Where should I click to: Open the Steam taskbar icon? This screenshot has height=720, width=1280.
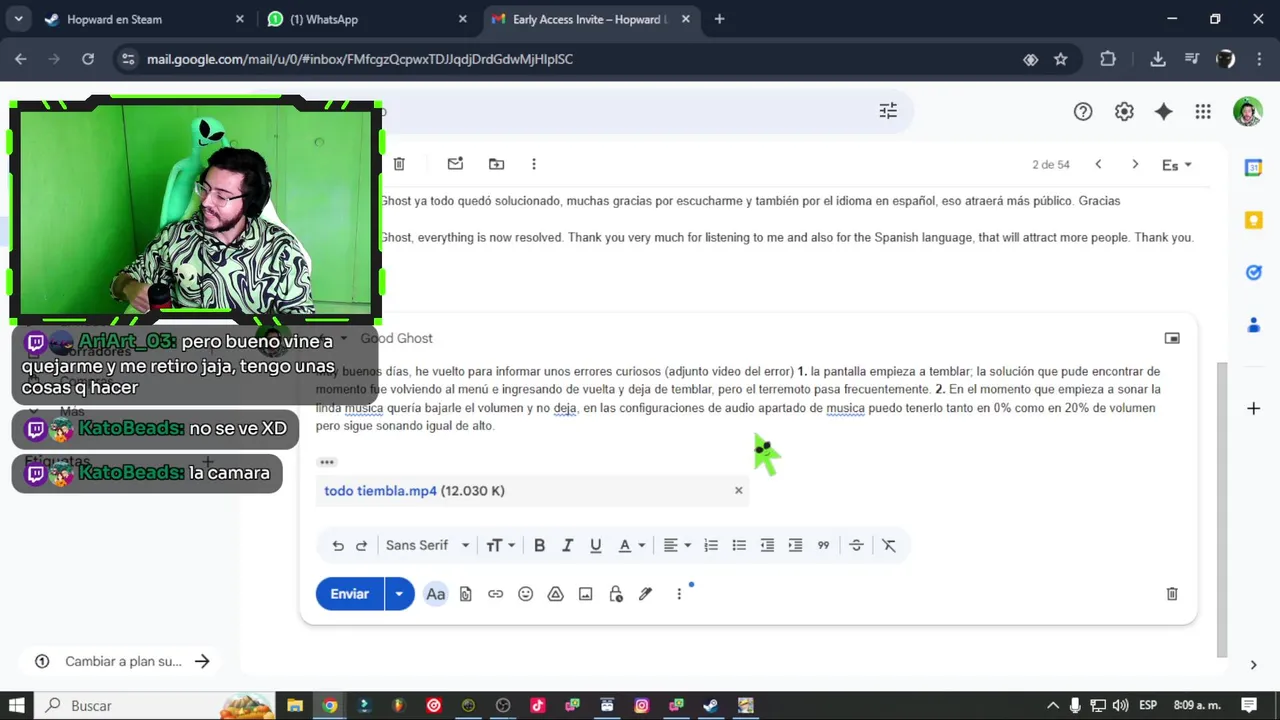tap(710, 705)
